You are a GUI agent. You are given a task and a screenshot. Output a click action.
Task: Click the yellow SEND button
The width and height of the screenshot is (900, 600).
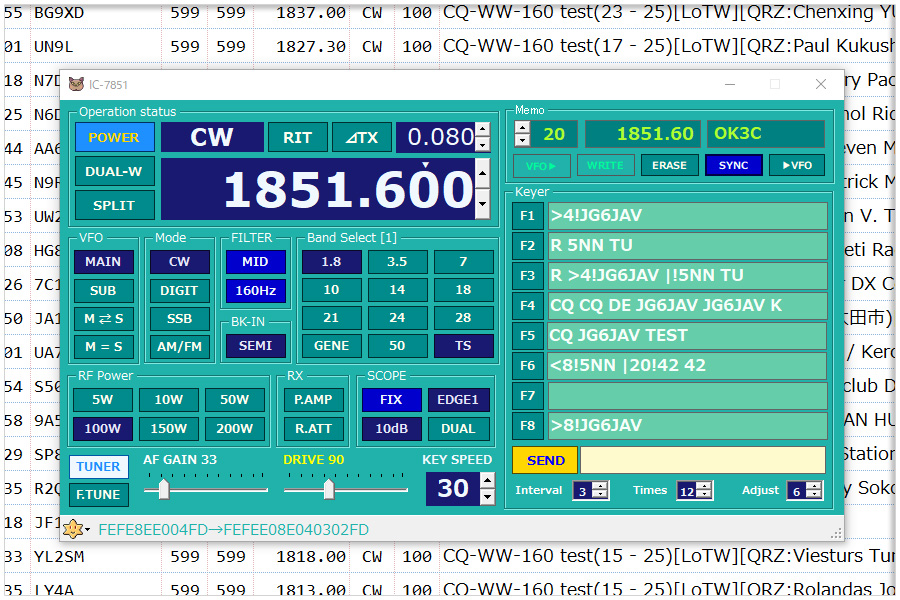[545, 460]
